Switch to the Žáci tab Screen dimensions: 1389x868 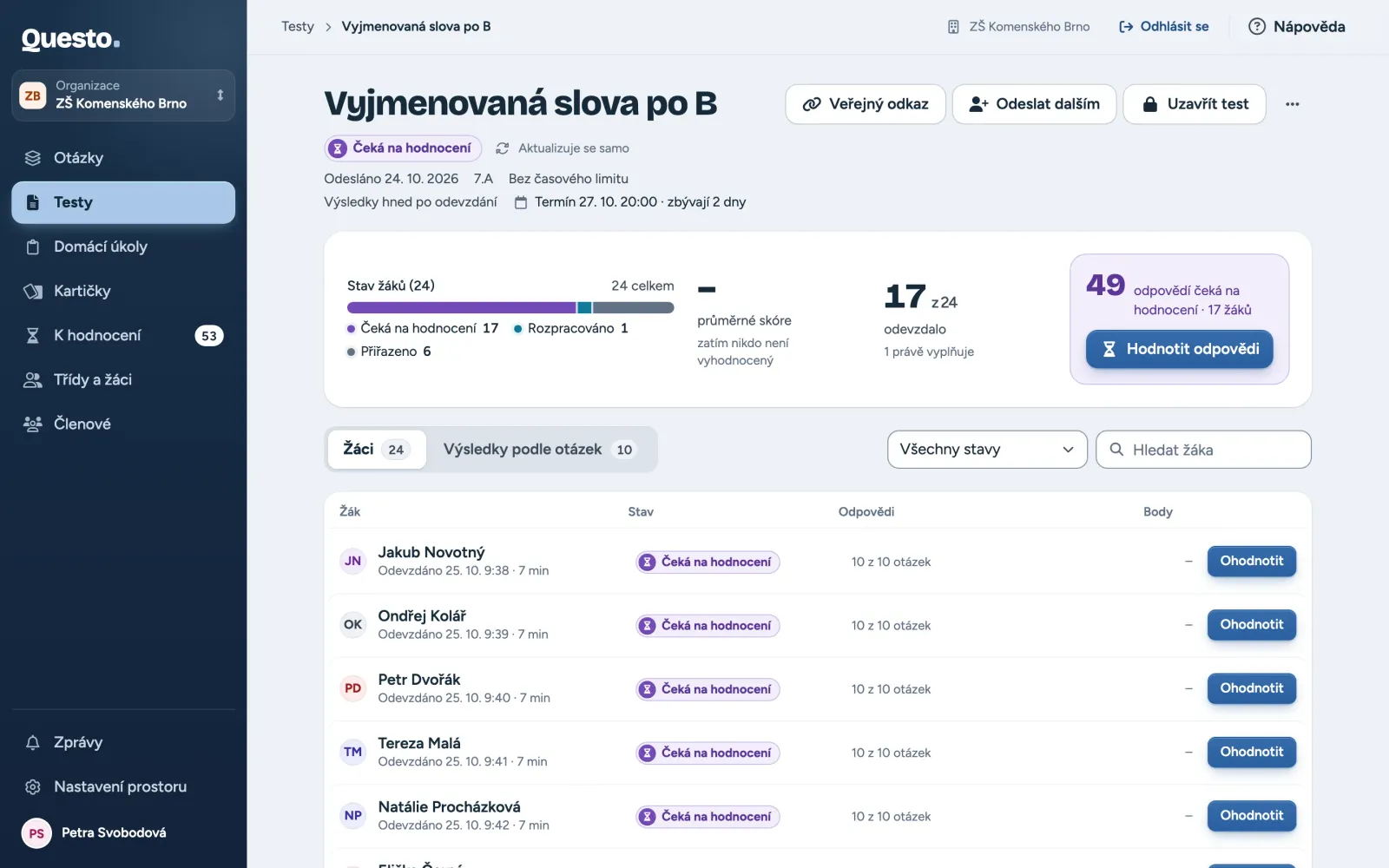[376, 450]
